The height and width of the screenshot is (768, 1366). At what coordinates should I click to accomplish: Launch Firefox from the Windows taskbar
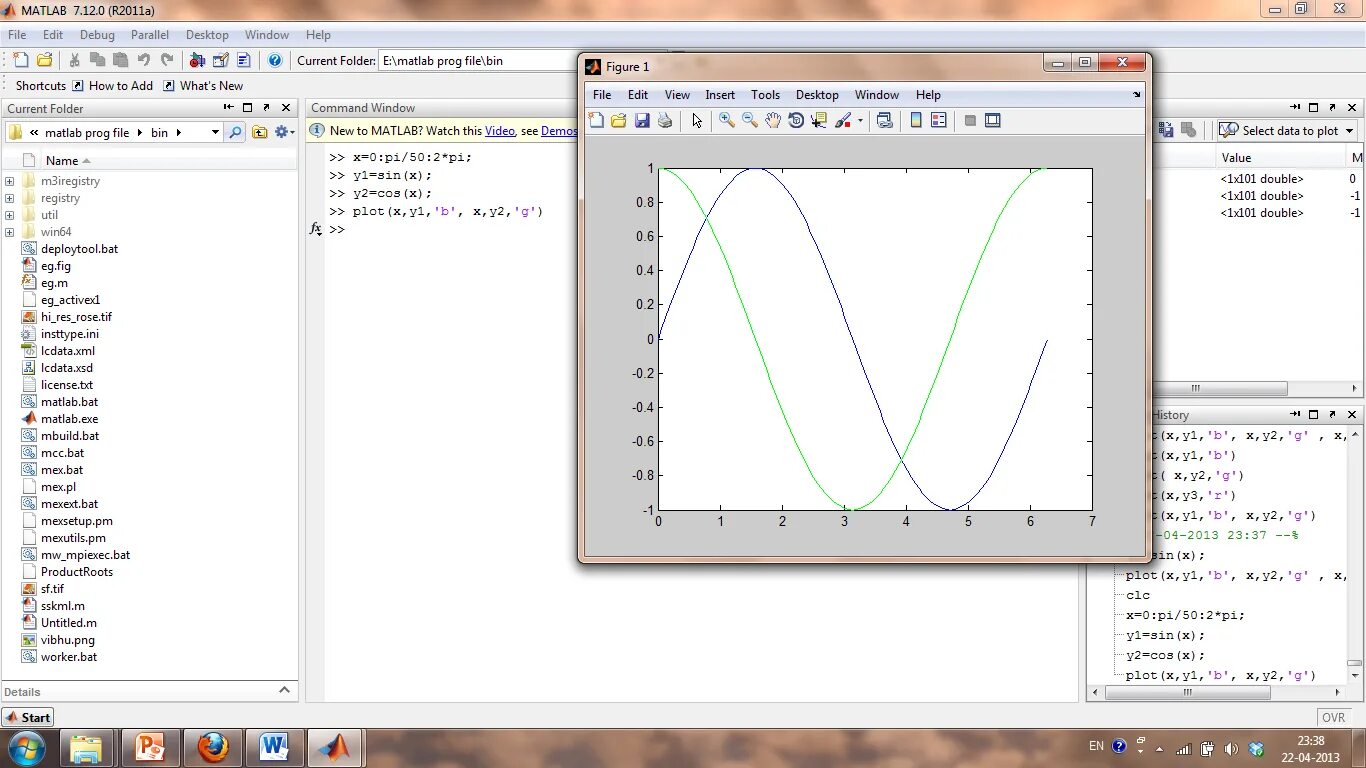point(212,747)
